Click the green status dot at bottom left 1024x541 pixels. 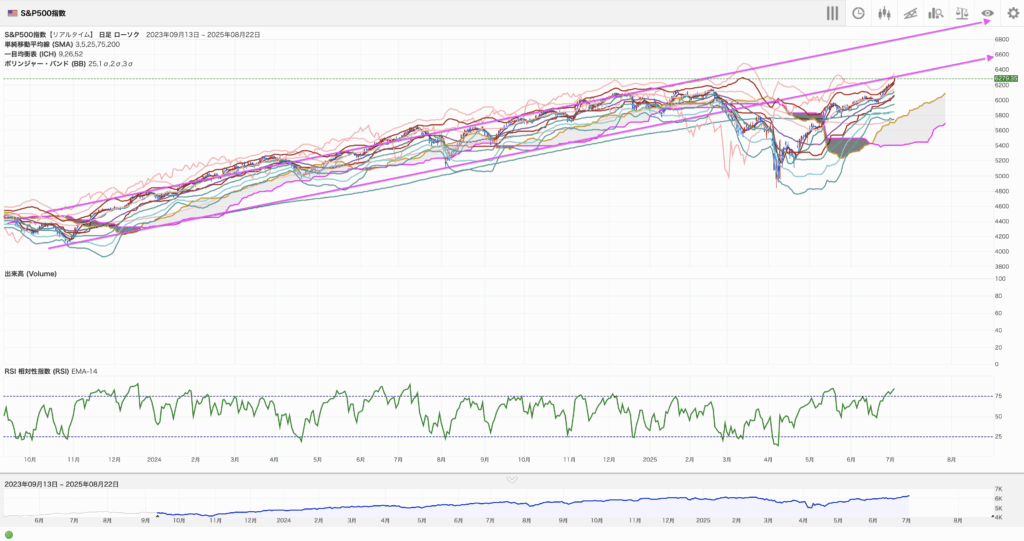coord(9,534)
